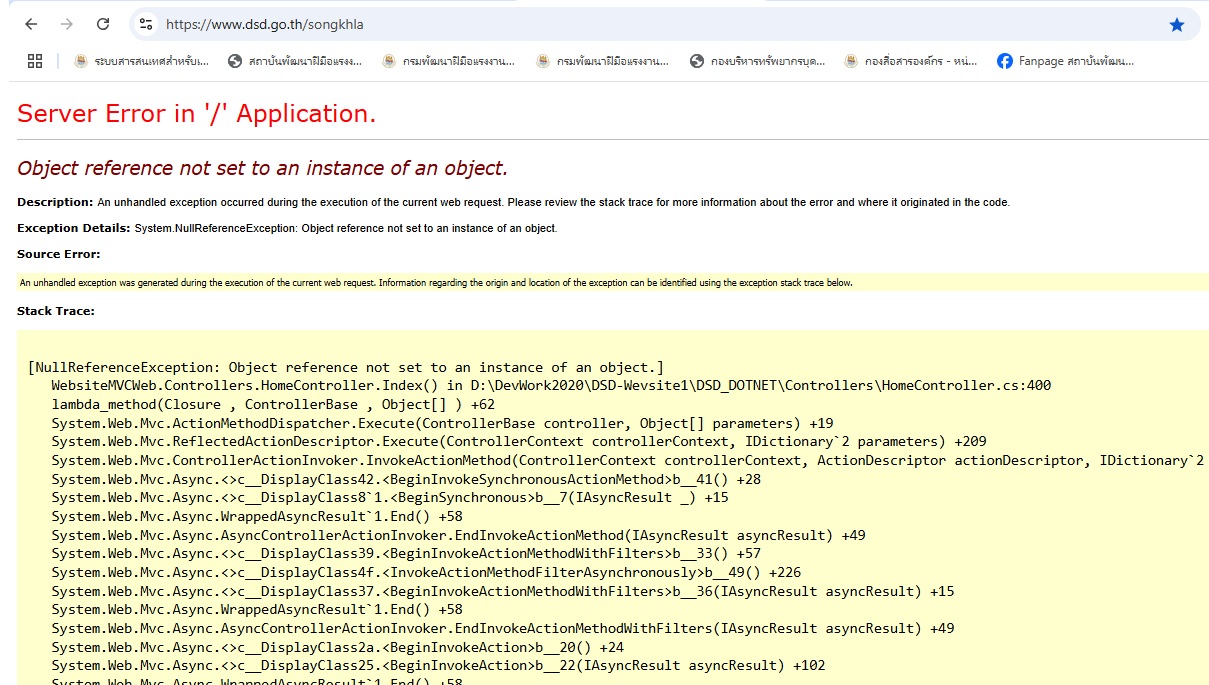Open the bookmark 'ระบบสารสนเทศสำหรับเ...'

click(141, 61)
